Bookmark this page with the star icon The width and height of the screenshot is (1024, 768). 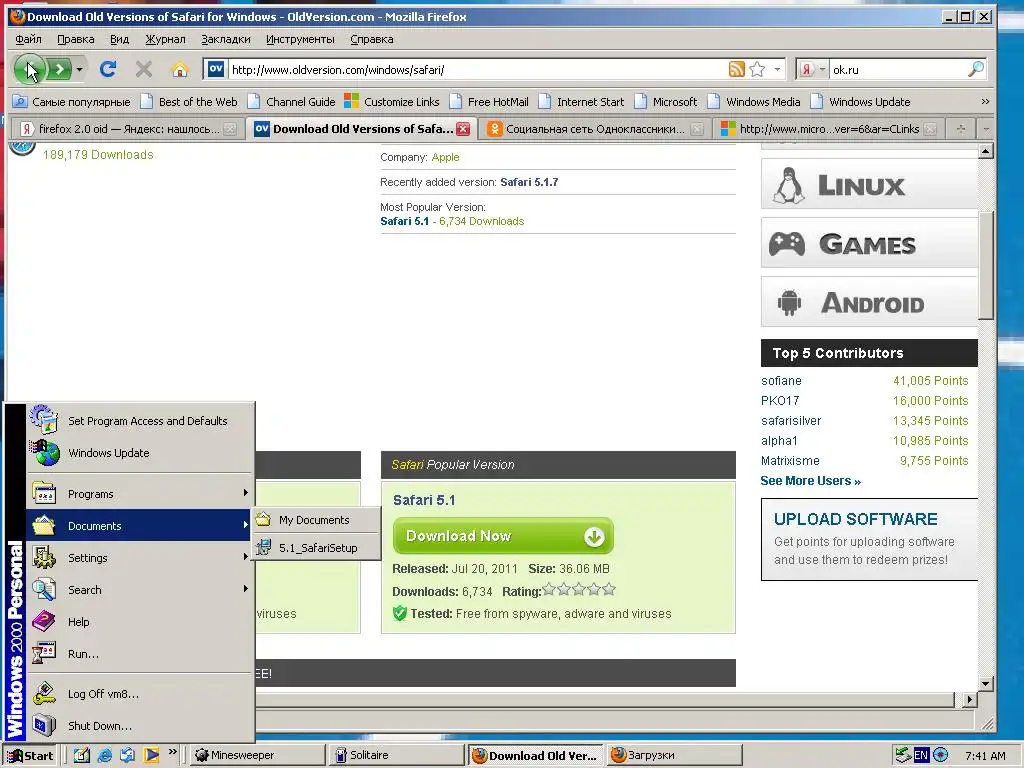coord(757,69)
